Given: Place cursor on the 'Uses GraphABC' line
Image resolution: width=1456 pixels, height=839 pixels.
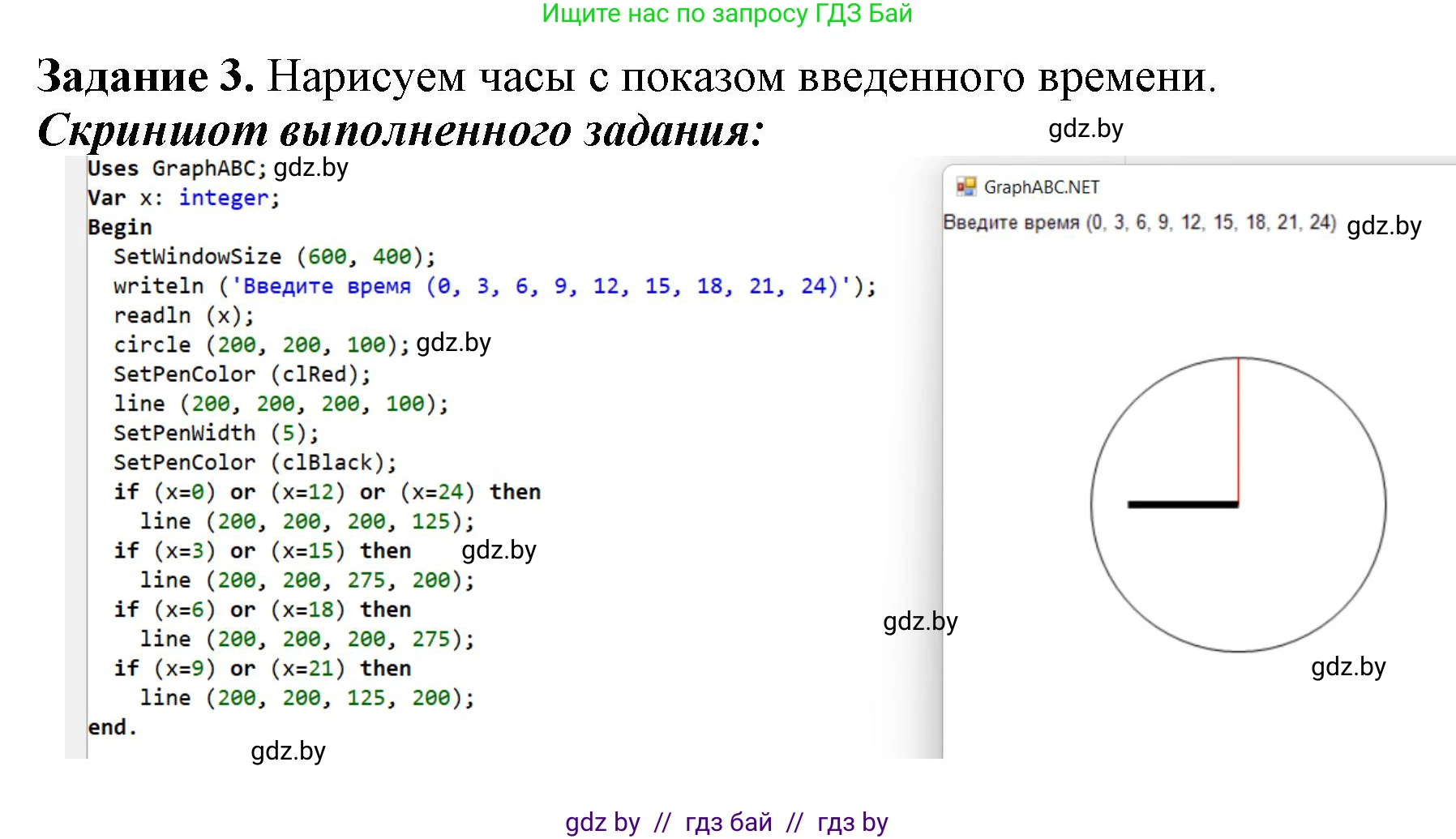Looking at the screenshot, I should tap(176, 169).
